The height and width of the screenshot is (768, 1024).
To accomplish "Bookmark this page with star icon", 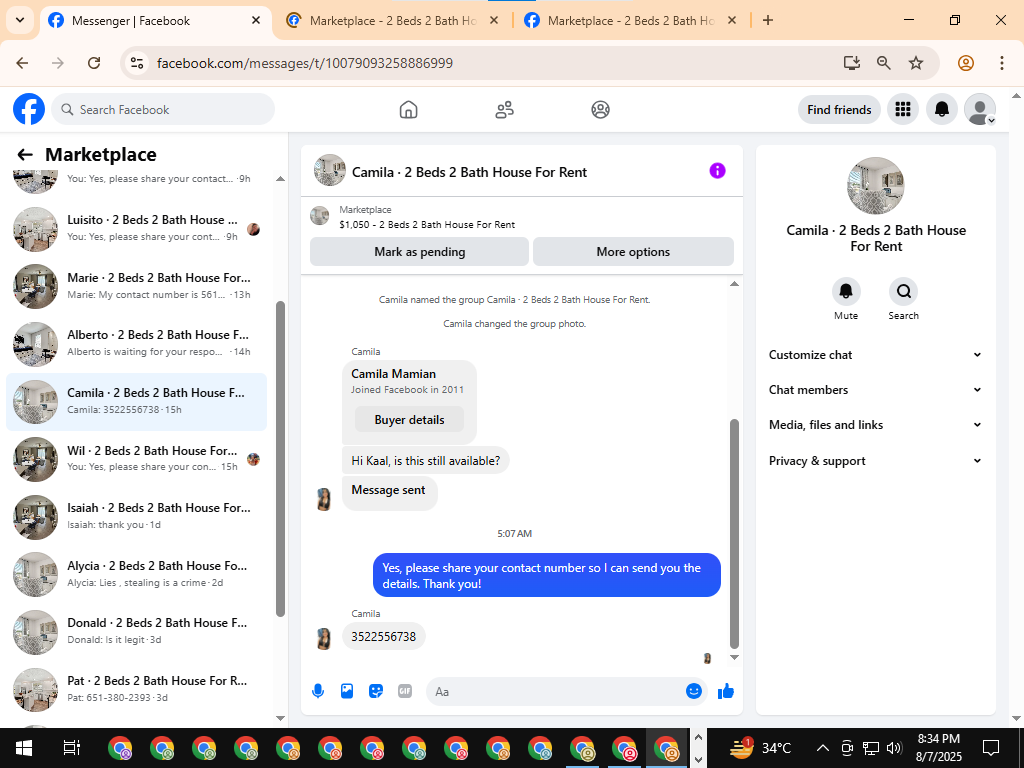I will 916,63.
